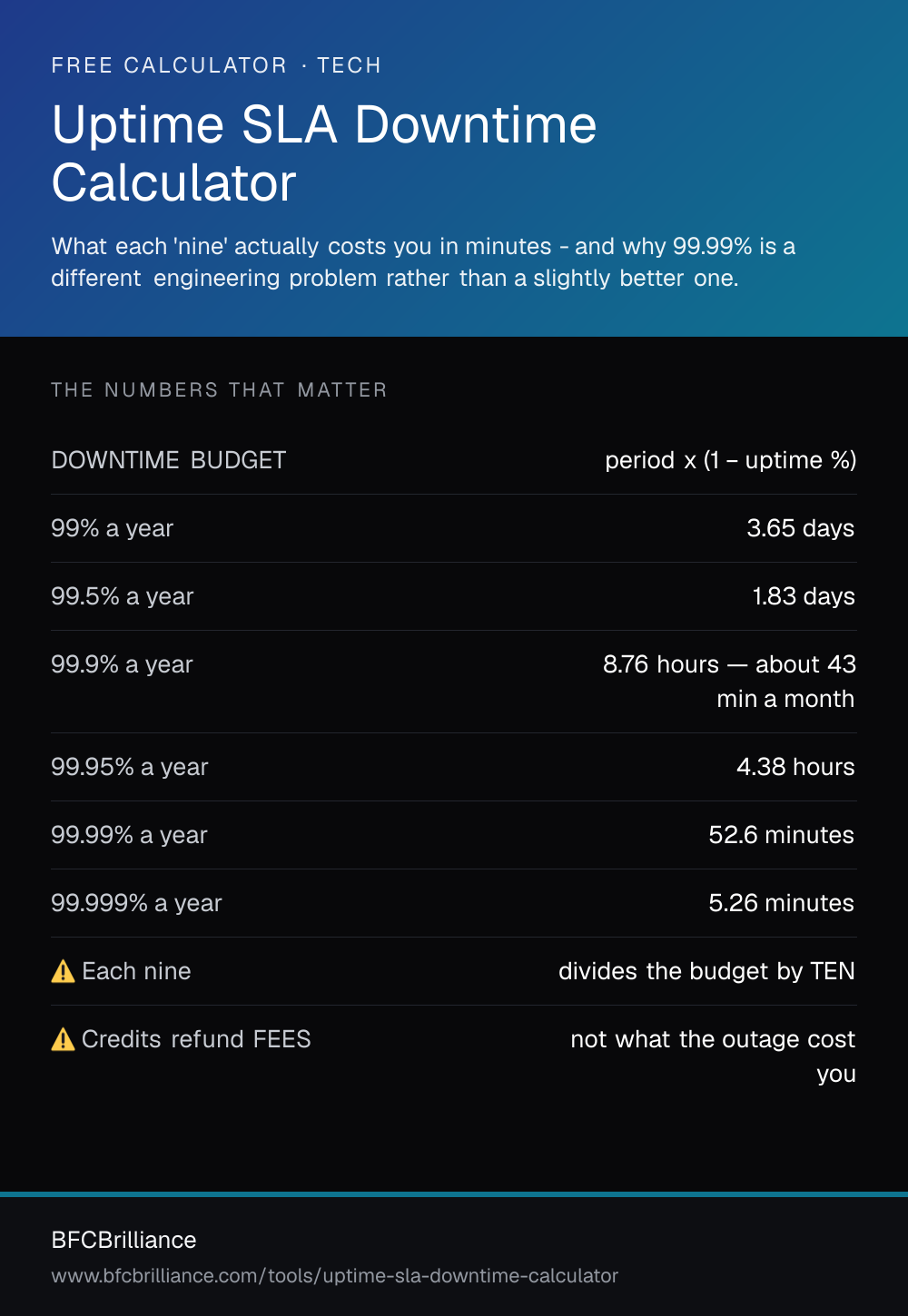
Task: Select the 99% a year row
Action: tap(454, 528)
